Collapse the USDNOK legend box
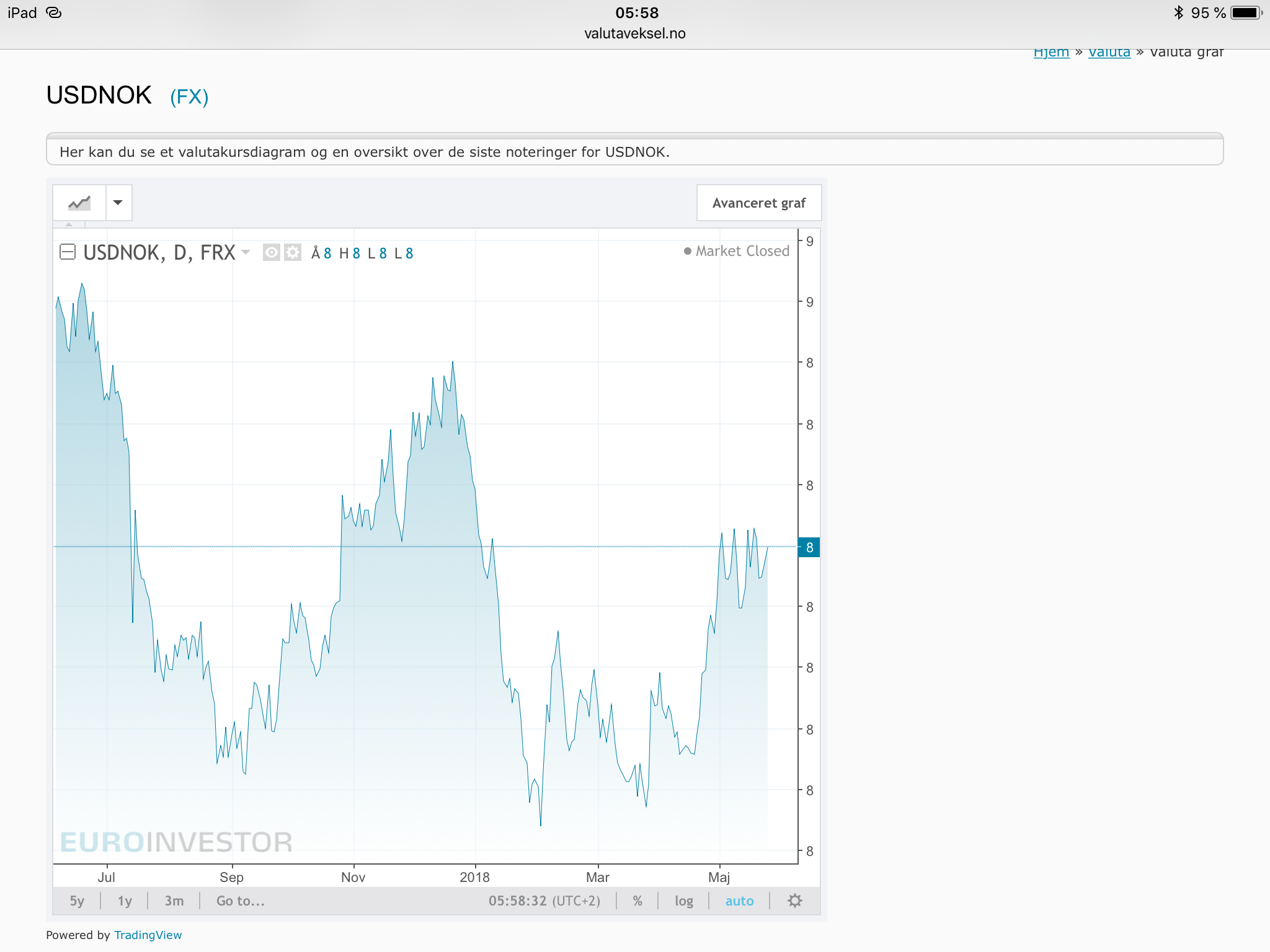This screenshot has width=1270, height=952. point(68,252)
